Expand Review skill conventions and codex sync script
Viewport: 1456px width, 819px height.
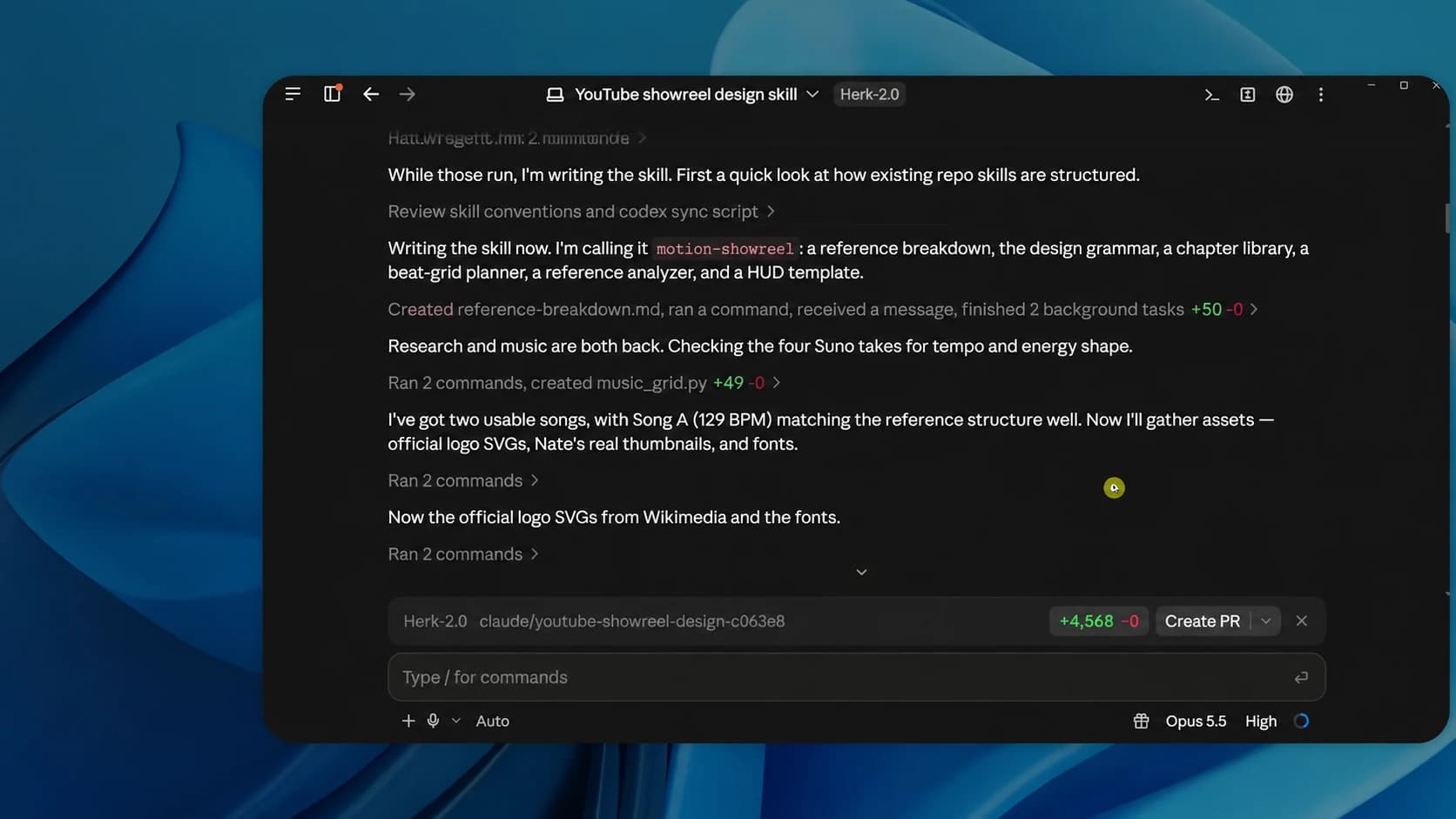click(x=581, y=211)
